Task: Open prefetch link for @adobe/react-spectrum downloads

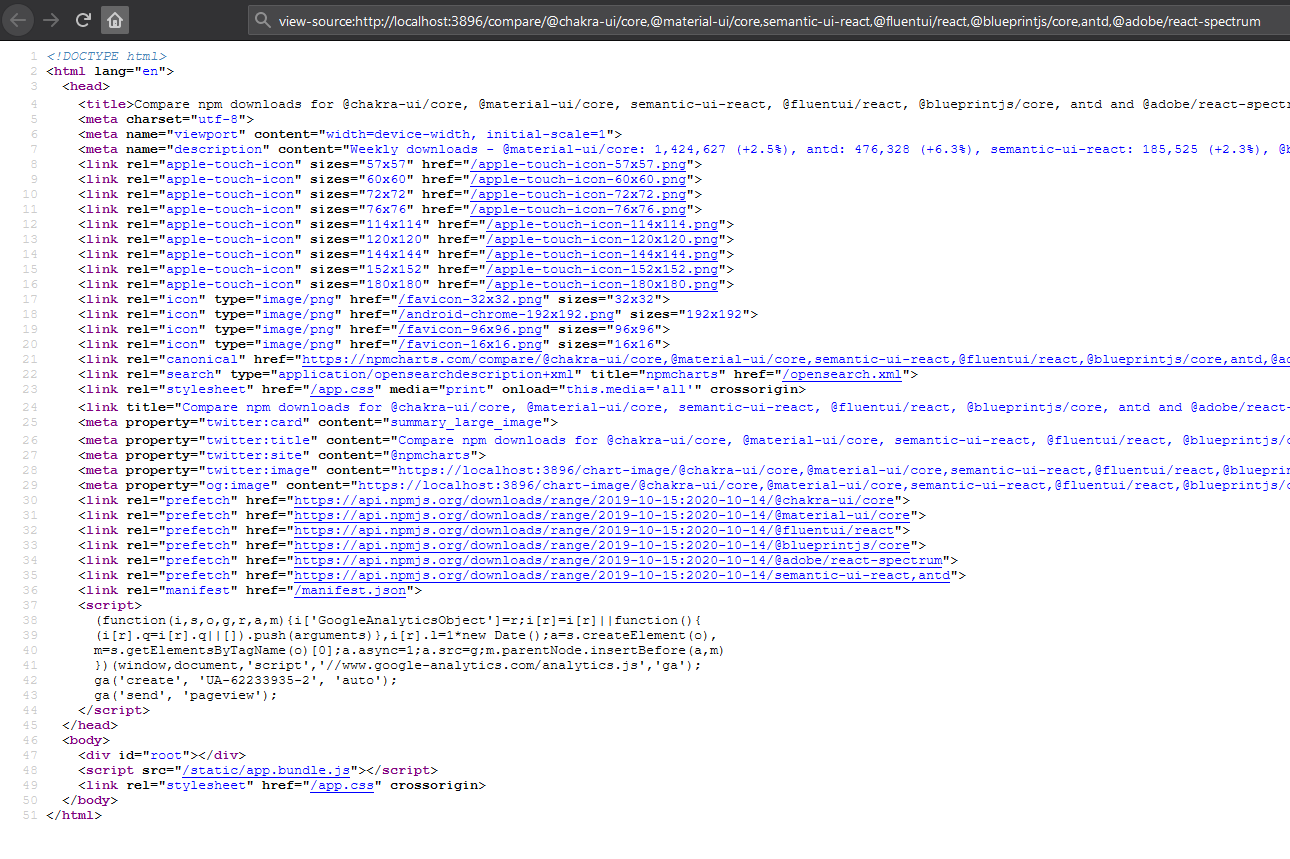Action: tap(618, 560)
